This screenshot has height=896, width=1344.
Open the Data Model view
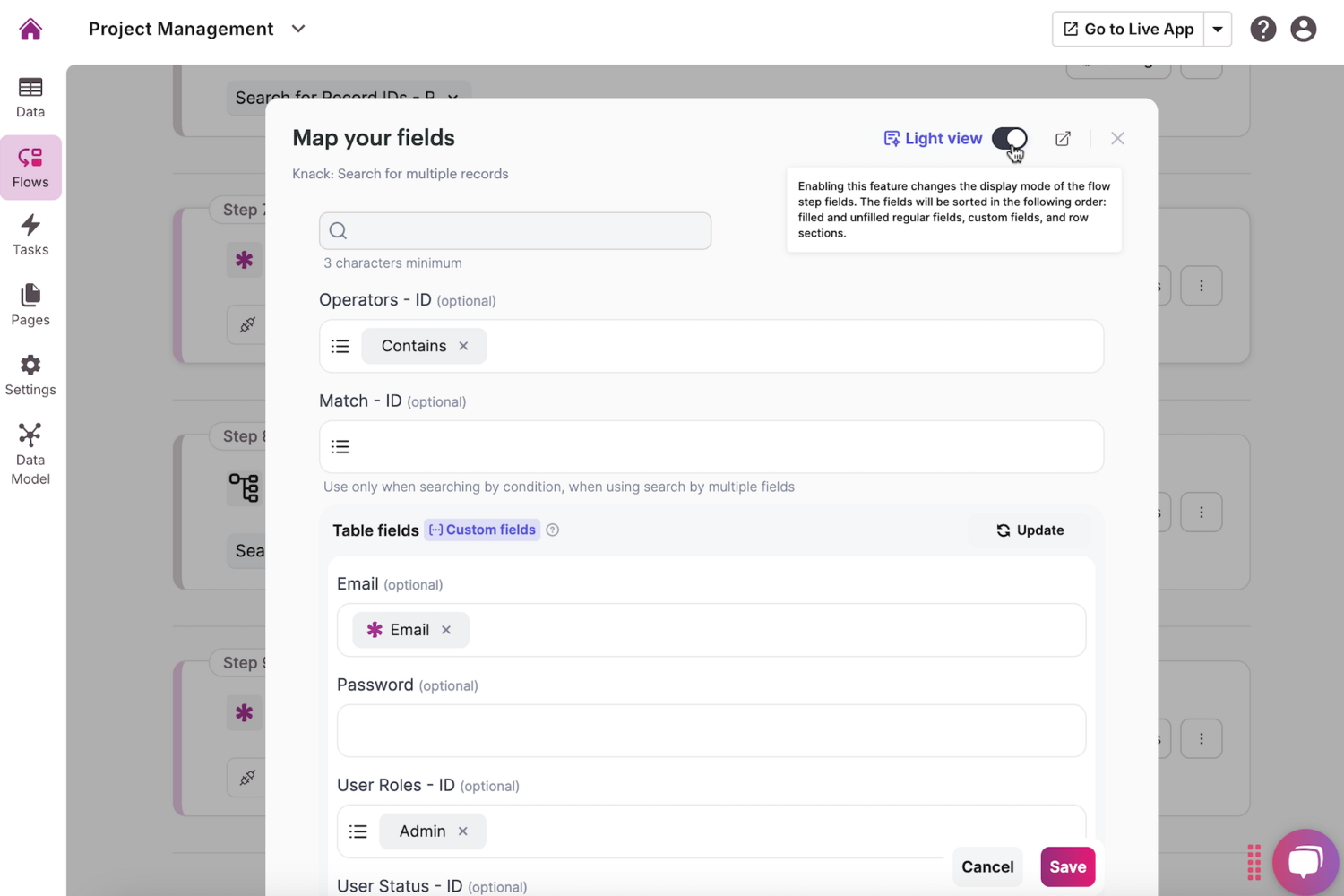pos(30,453)
